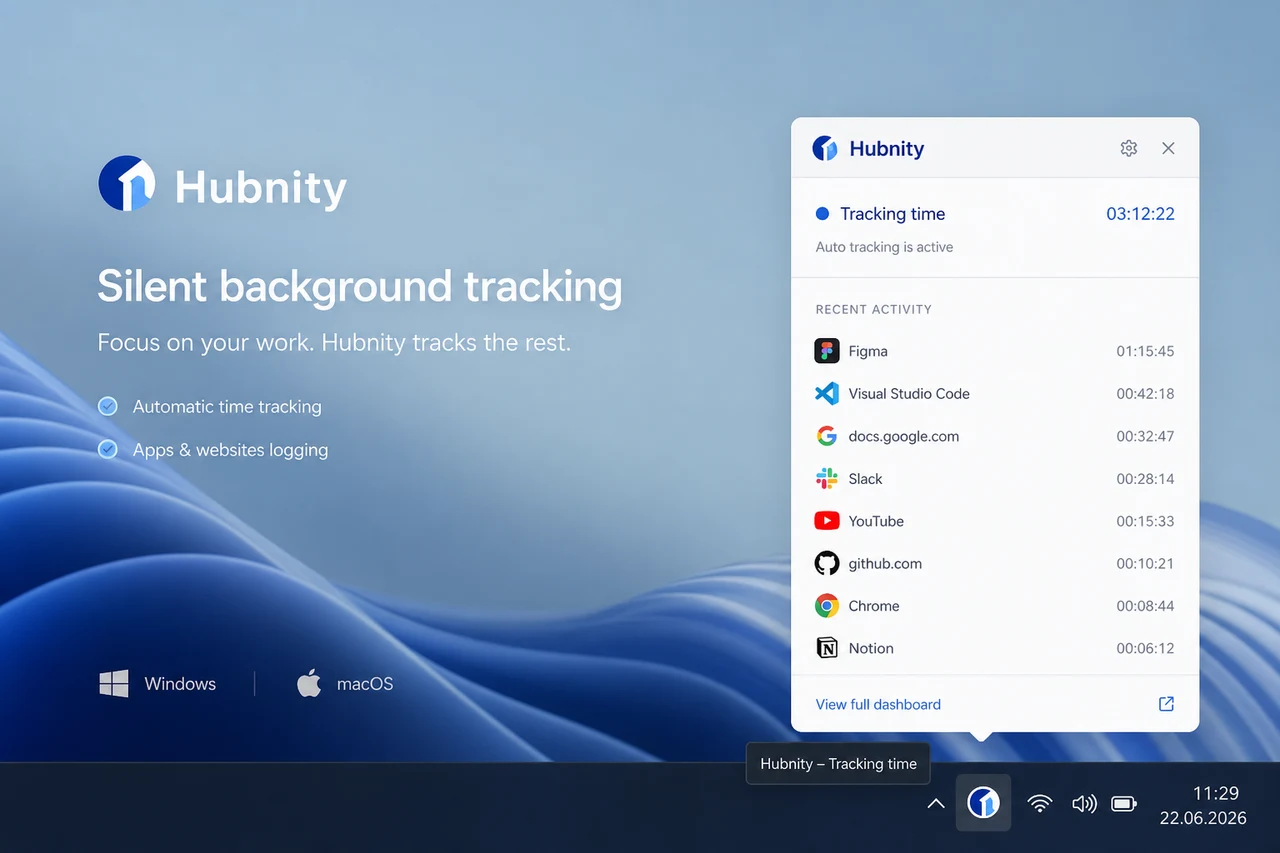Click the Hubnity – Tracking time tooltip
This screenshot has width=1280, height=853.
coord(838,764)
